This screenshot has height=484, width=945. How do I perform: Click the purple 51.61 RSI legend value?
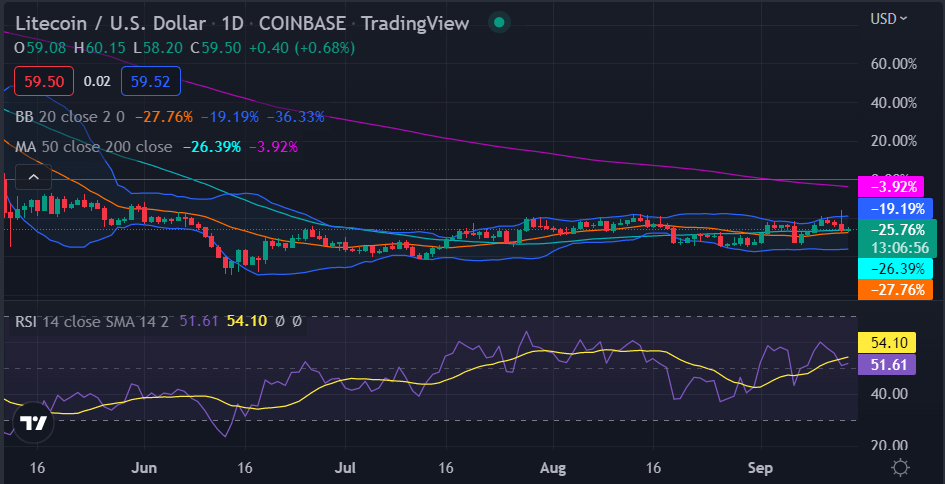pyautogui.click(x=199, y=321)
